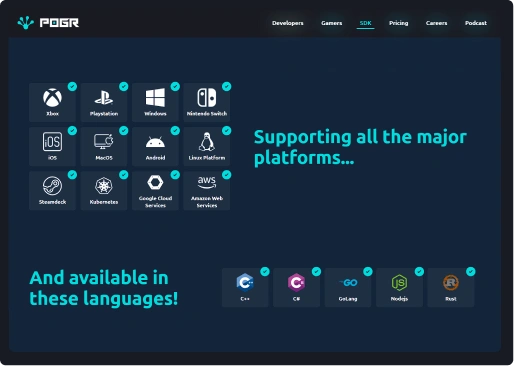This screenshot has height=366, width=514.
Task: Click the 'And available in these languages!' heading
Action: pos(103,288)
